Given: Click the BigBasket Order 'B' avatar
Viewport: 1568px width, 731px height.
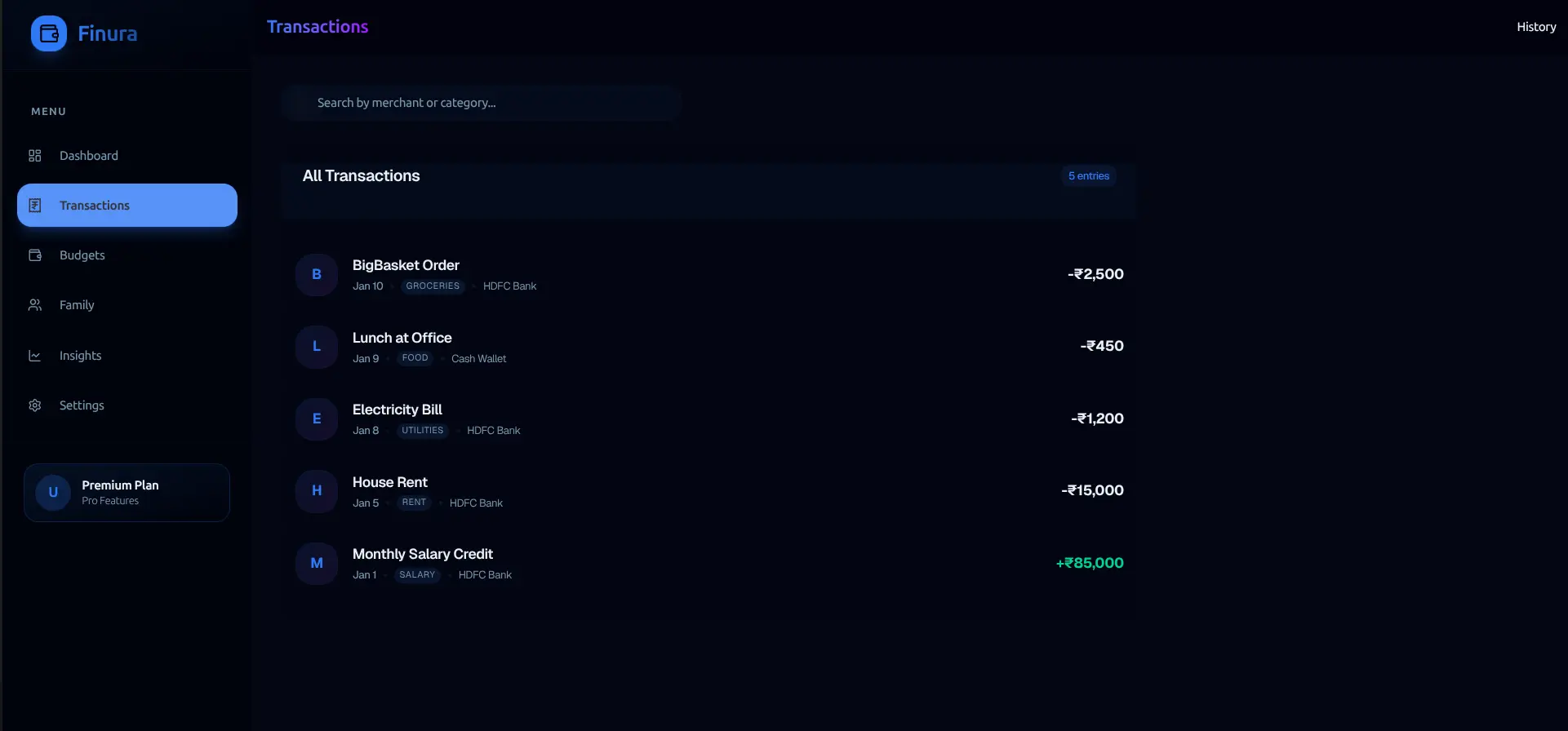Looking at the screenshot, I should tap(317, 275).
